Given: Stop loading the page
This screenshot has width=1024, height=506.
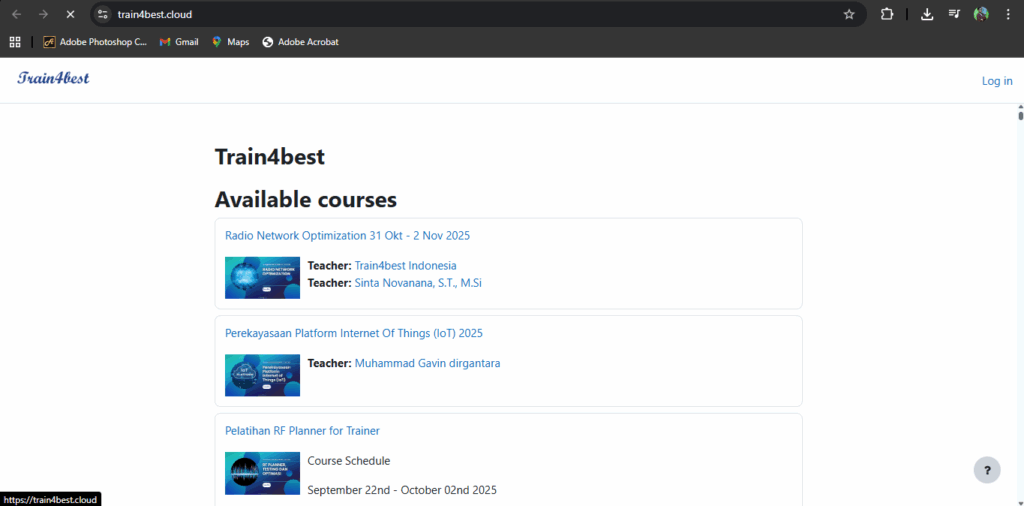Looking at the screenshot, I should pos(69,15).
